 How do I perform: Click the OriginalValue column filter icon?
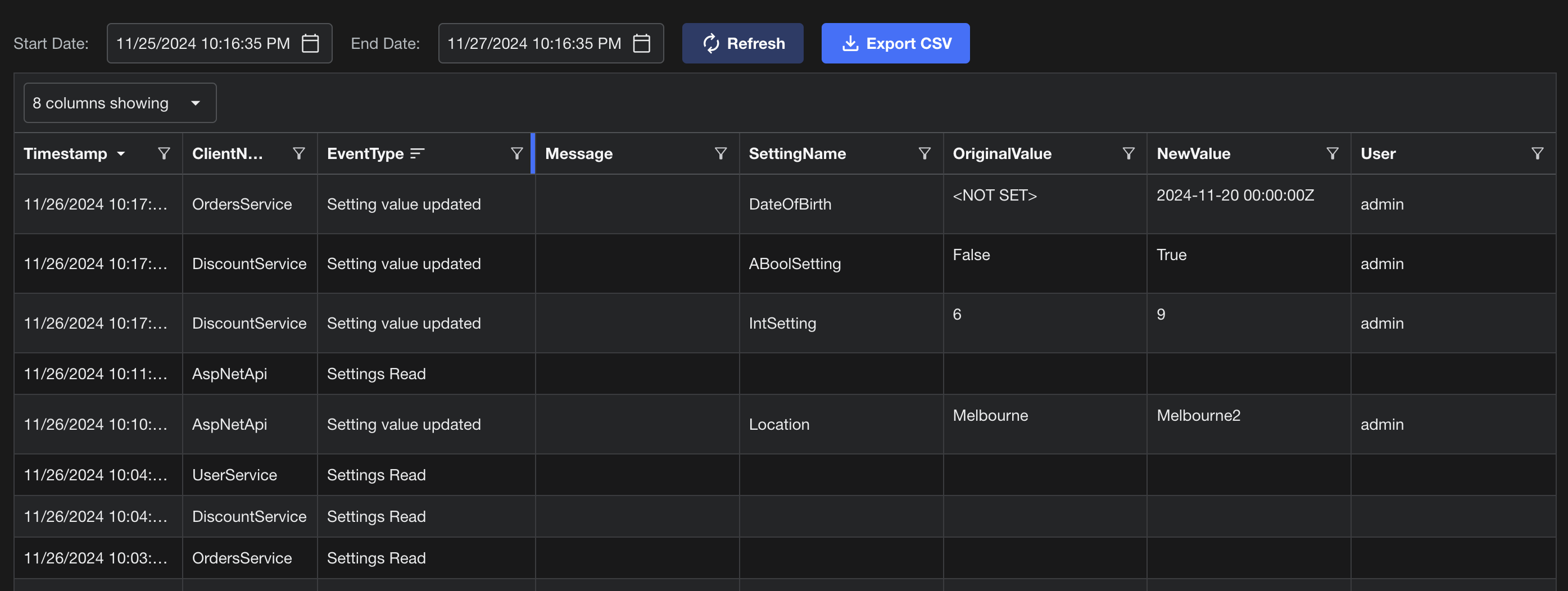[x=1129, y=153]
